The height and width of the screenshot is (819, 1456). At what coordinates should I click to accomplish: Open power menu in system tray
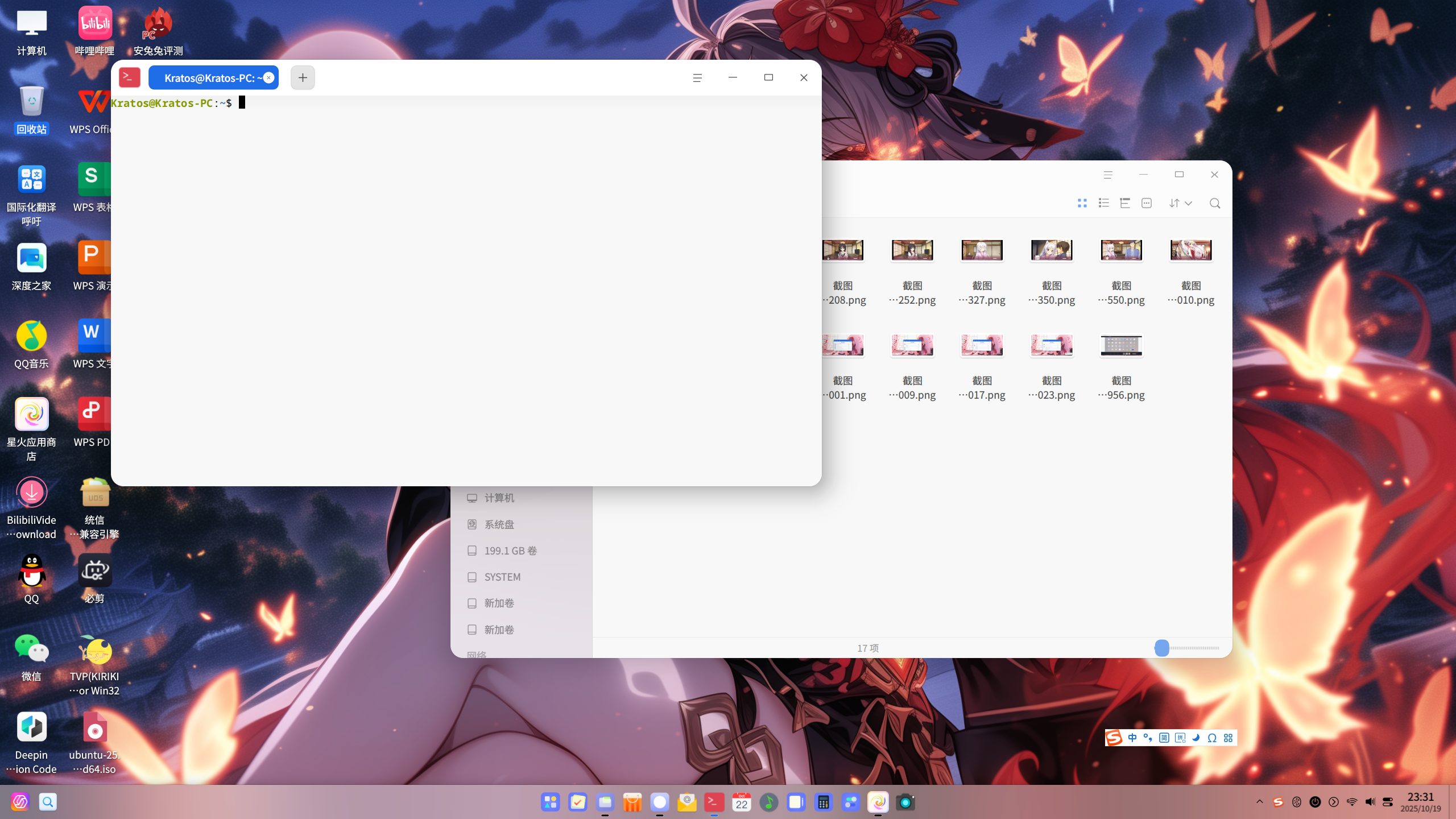pos(1315,802)
